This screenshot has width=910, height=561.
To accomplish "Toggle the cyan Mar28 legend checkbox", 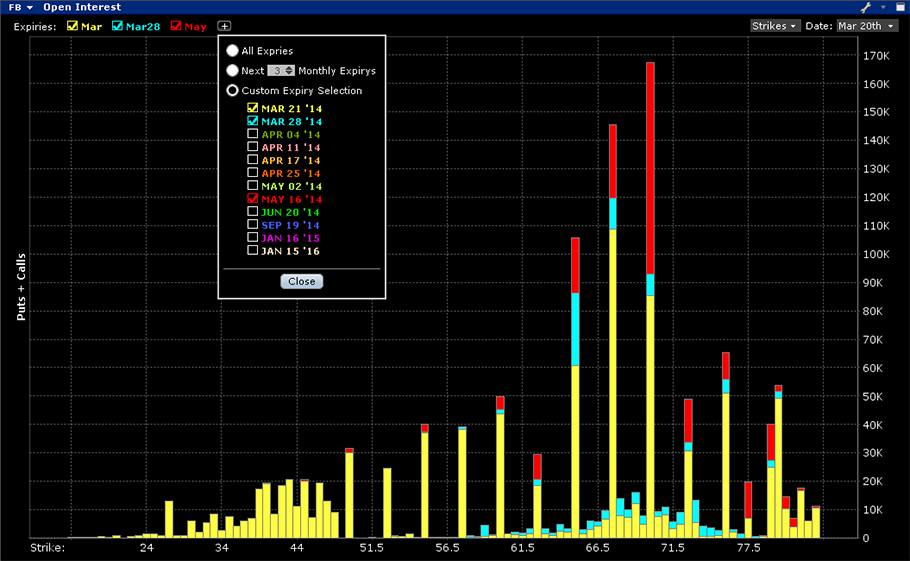I will click(117, 26).
